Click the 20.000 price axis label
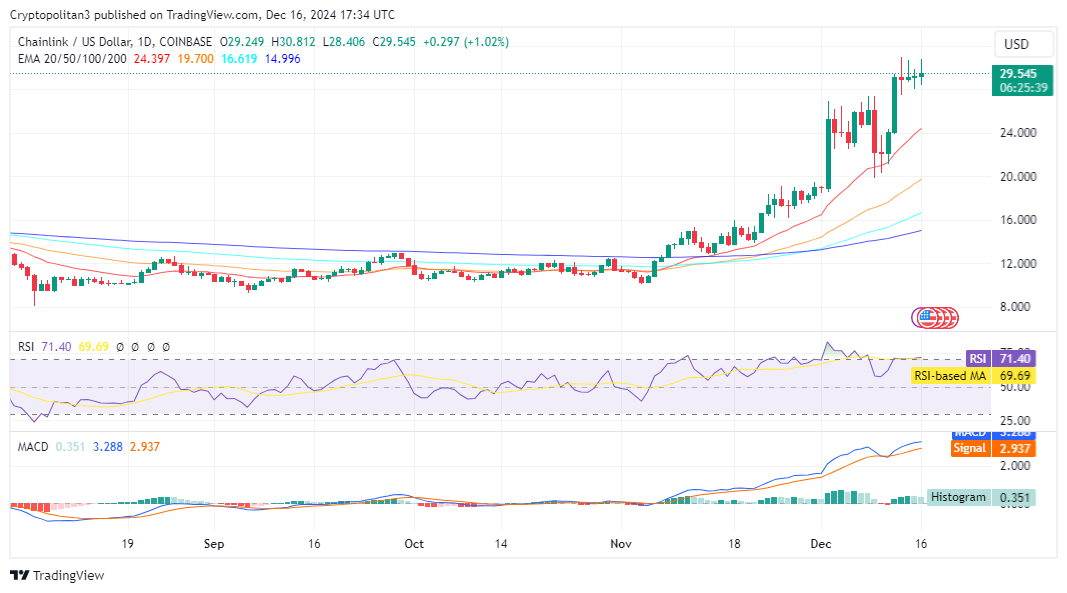1067x593 pixels. [1018, 176]
